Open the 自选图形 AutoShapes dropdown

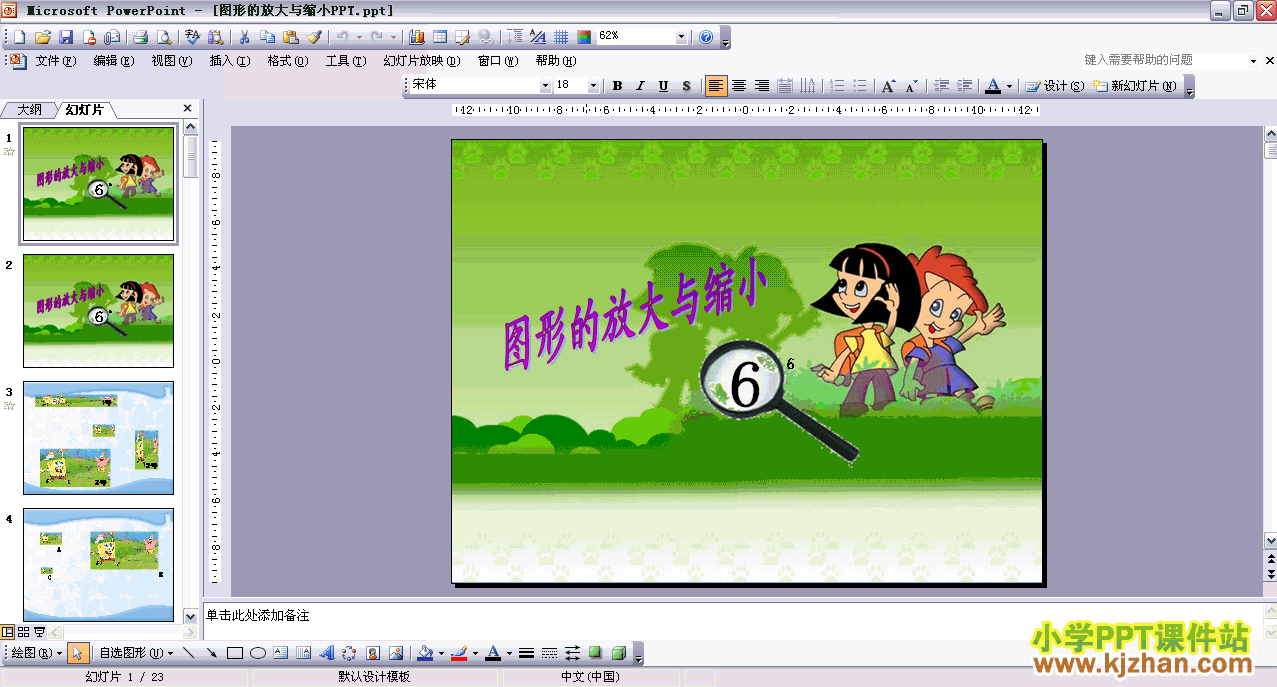[136, 653]
